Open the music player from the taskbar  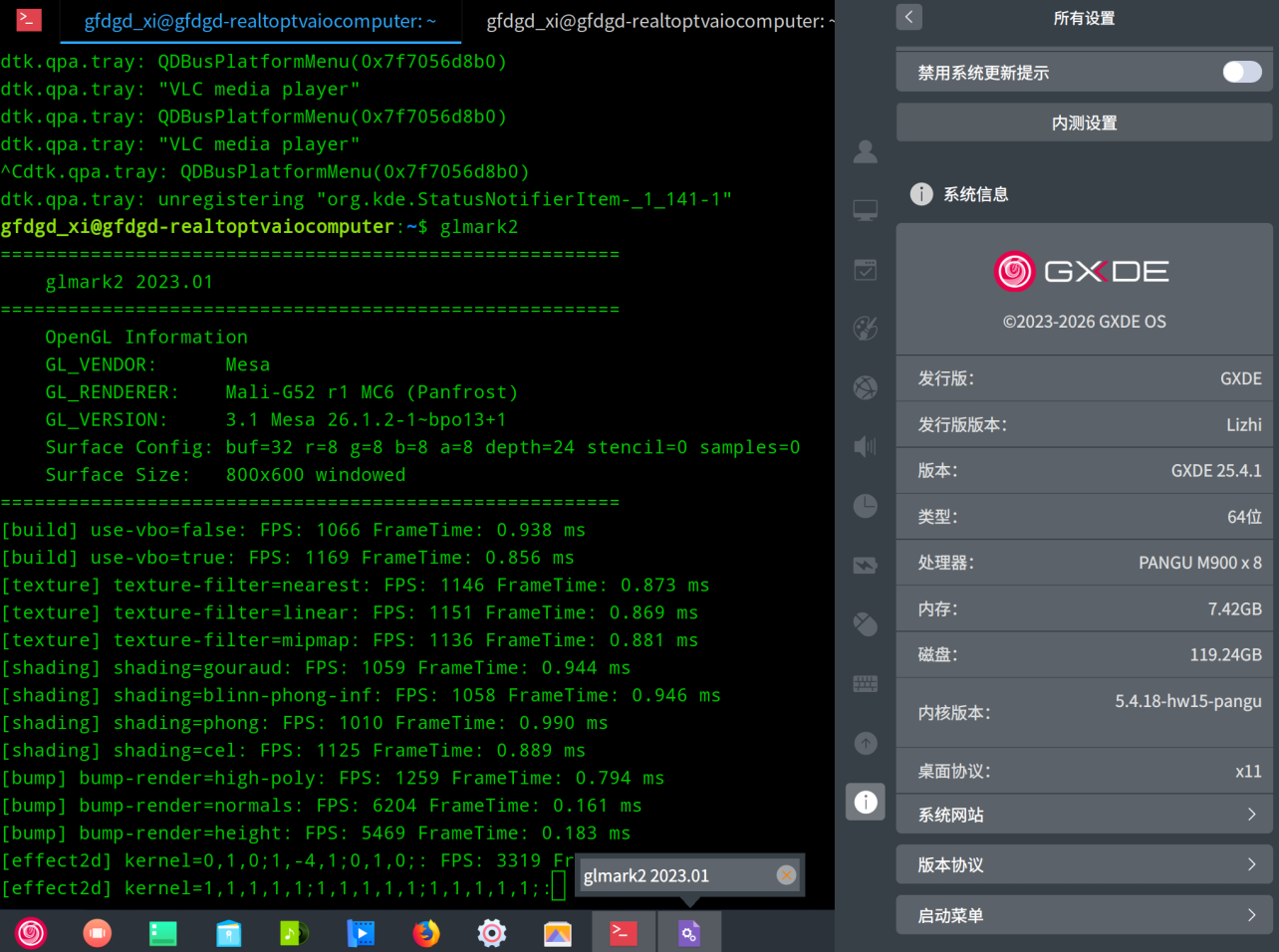294,933
